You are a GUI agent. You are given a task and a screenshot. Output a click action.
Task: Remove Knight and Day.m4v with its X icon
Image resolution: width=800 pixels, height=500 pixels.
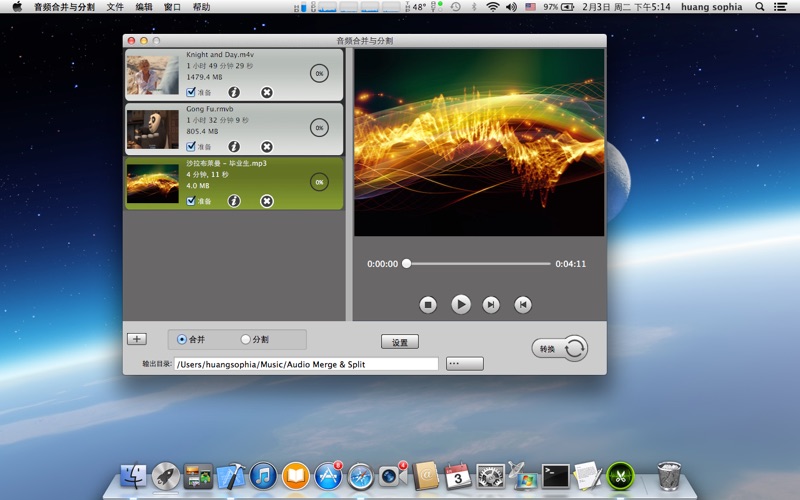(x=267, y=93)
